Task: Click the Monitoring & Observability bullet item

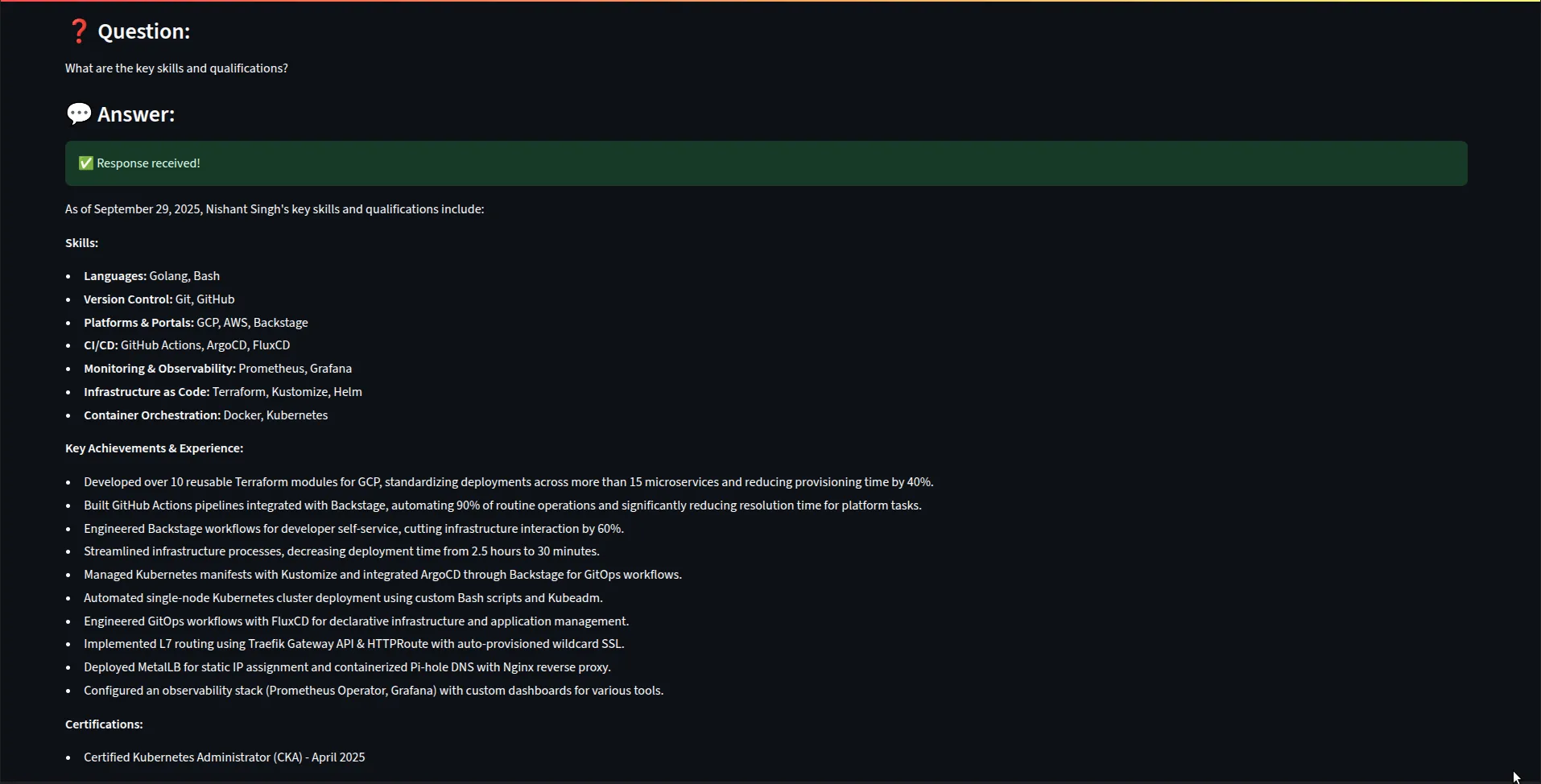Action: 217,369
